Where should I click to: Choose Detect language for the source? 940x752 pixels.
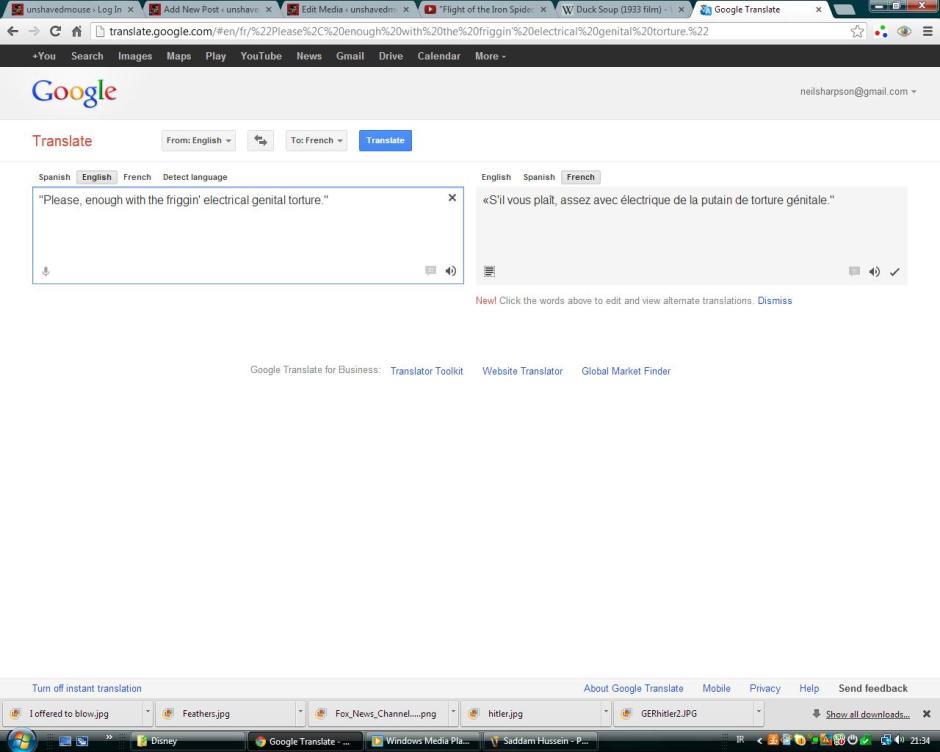pos(195,177)
